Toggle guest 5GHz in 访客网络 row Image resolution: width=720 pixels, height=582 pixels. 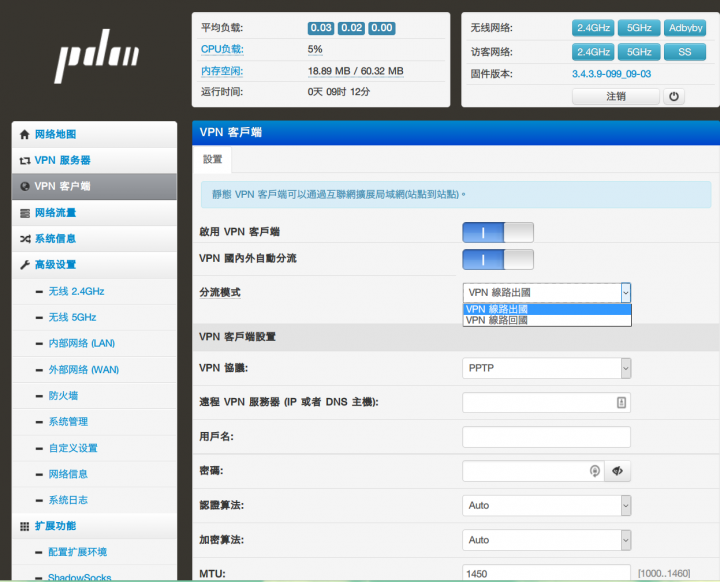coord(639,52)
